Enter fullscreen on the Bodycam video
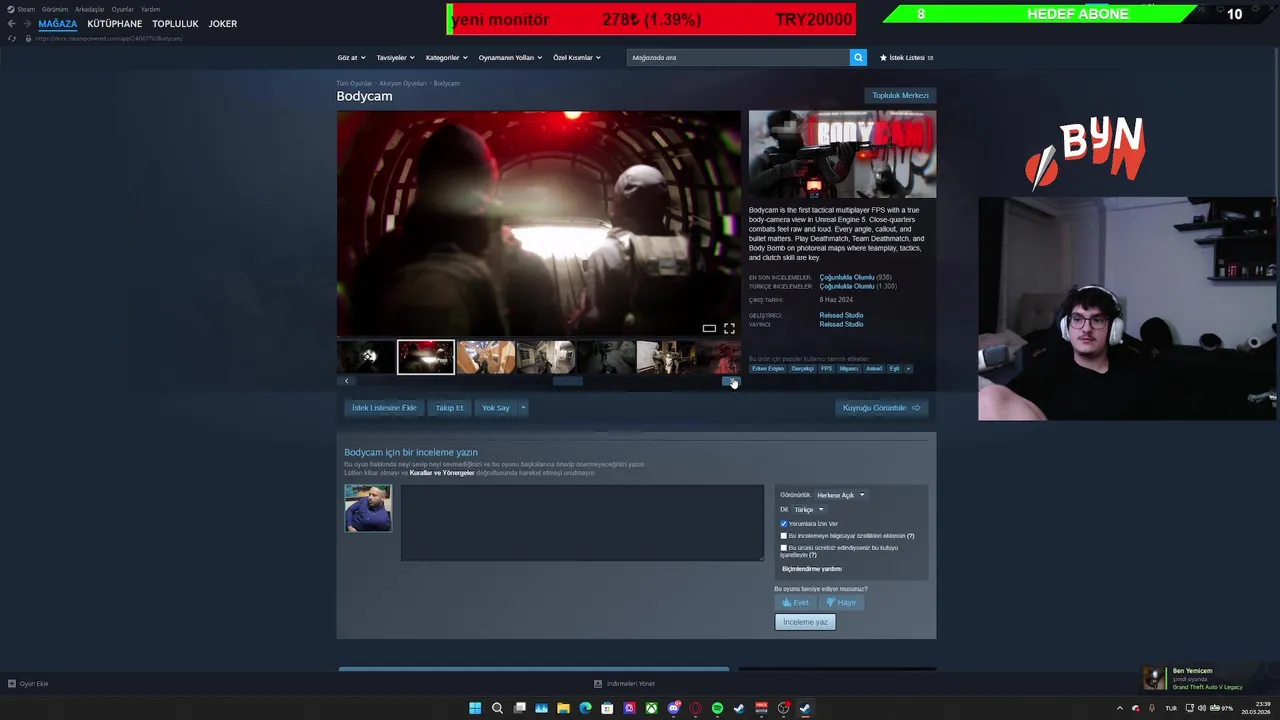Screen dimensions: 1280x720 (x=729, y=328)
